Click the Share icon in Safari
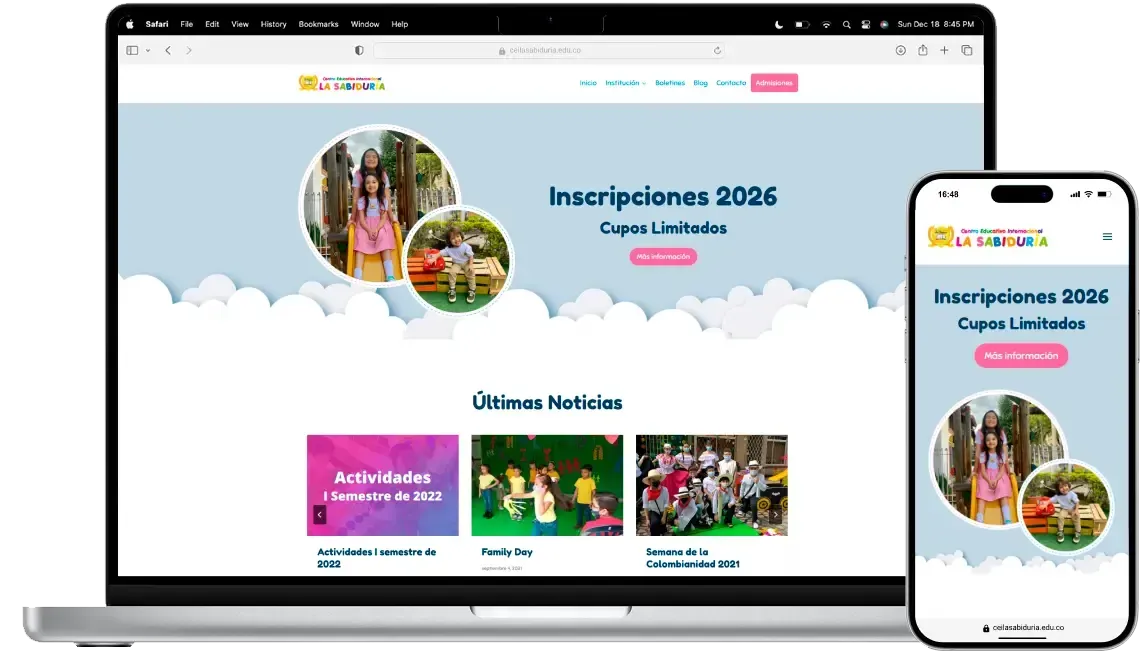This screenshot has width=1140, height=651. coord(923,49)
